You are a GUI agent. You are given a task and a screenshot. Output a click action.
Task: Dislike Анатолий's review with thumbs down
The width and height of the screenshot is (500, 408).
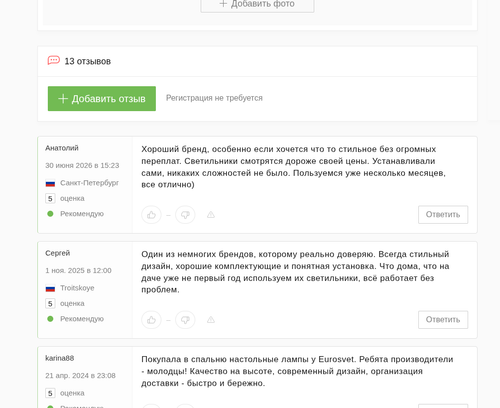185,215
